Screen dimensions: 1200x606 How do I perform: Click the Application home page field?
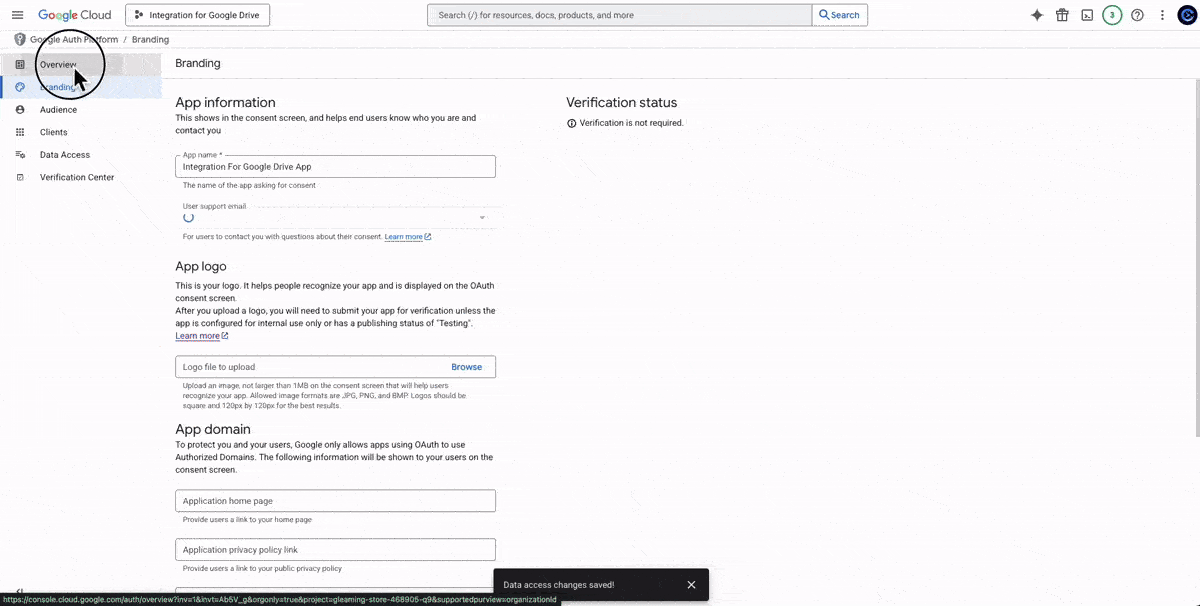pyautogui.click(x=335, y=501)
